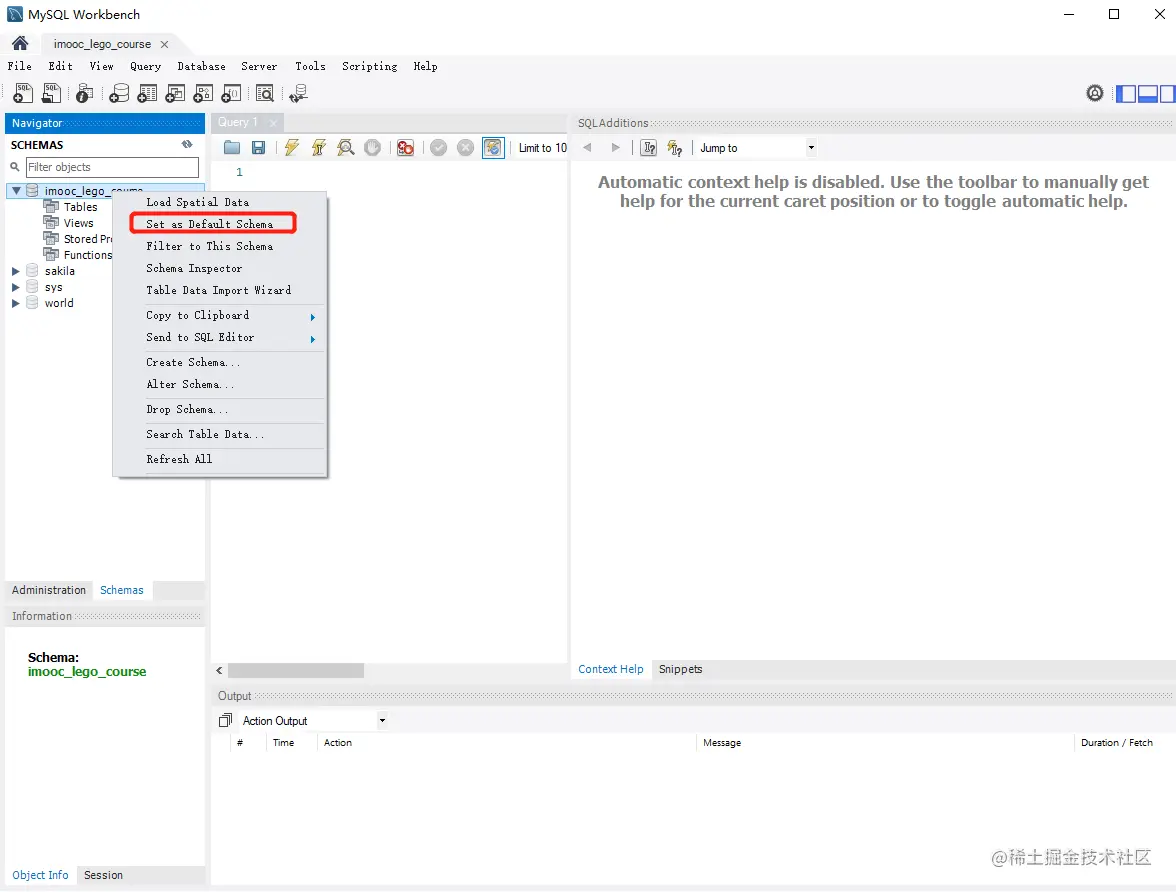Click the create new stored procedure icon
This screenshot has height=892, width=1176.
[203, 93]
